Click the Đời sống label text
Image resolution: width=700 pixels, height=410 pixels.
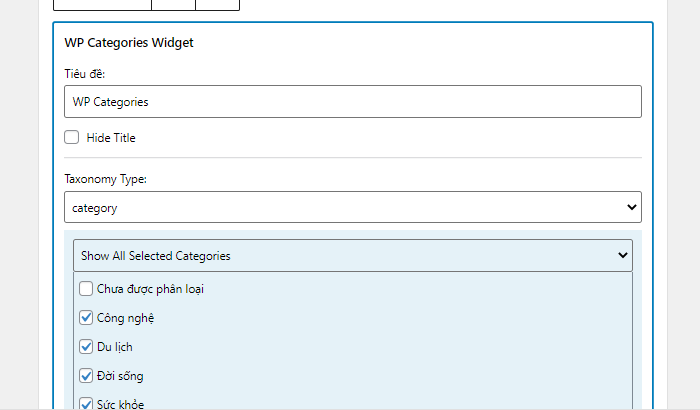click(x=120, y=376)
